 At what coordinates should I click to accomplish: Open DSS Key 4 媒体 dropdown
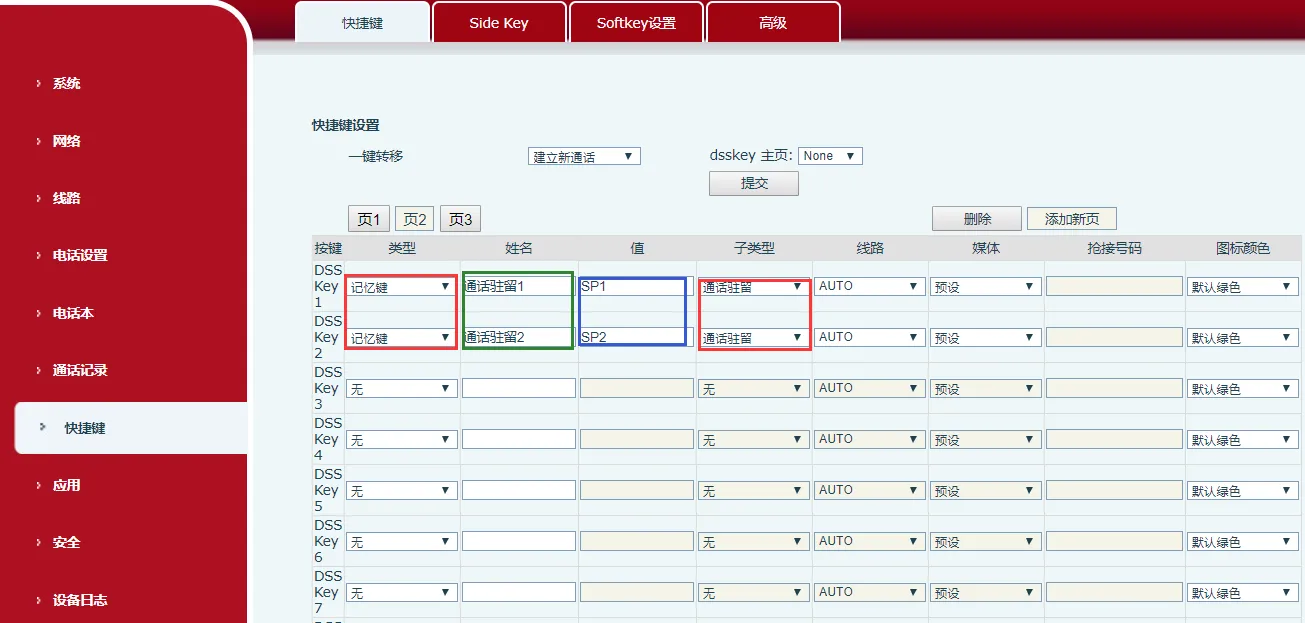pos(985,440)
